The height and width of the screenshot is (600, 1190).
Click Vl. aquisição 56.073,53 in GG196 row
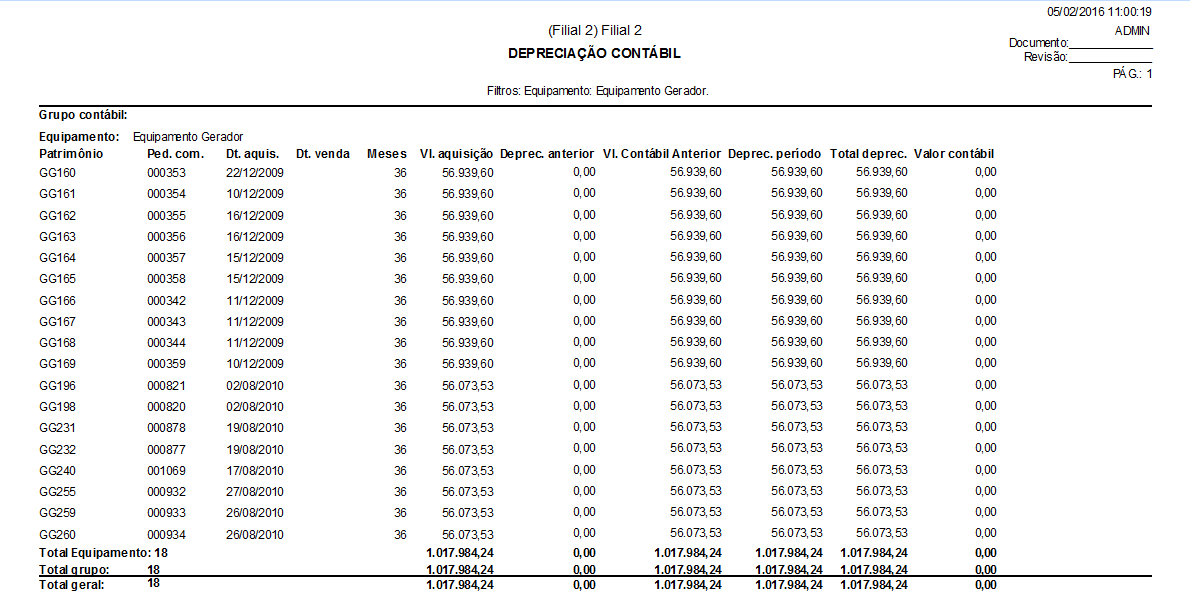tap(468, 385)
